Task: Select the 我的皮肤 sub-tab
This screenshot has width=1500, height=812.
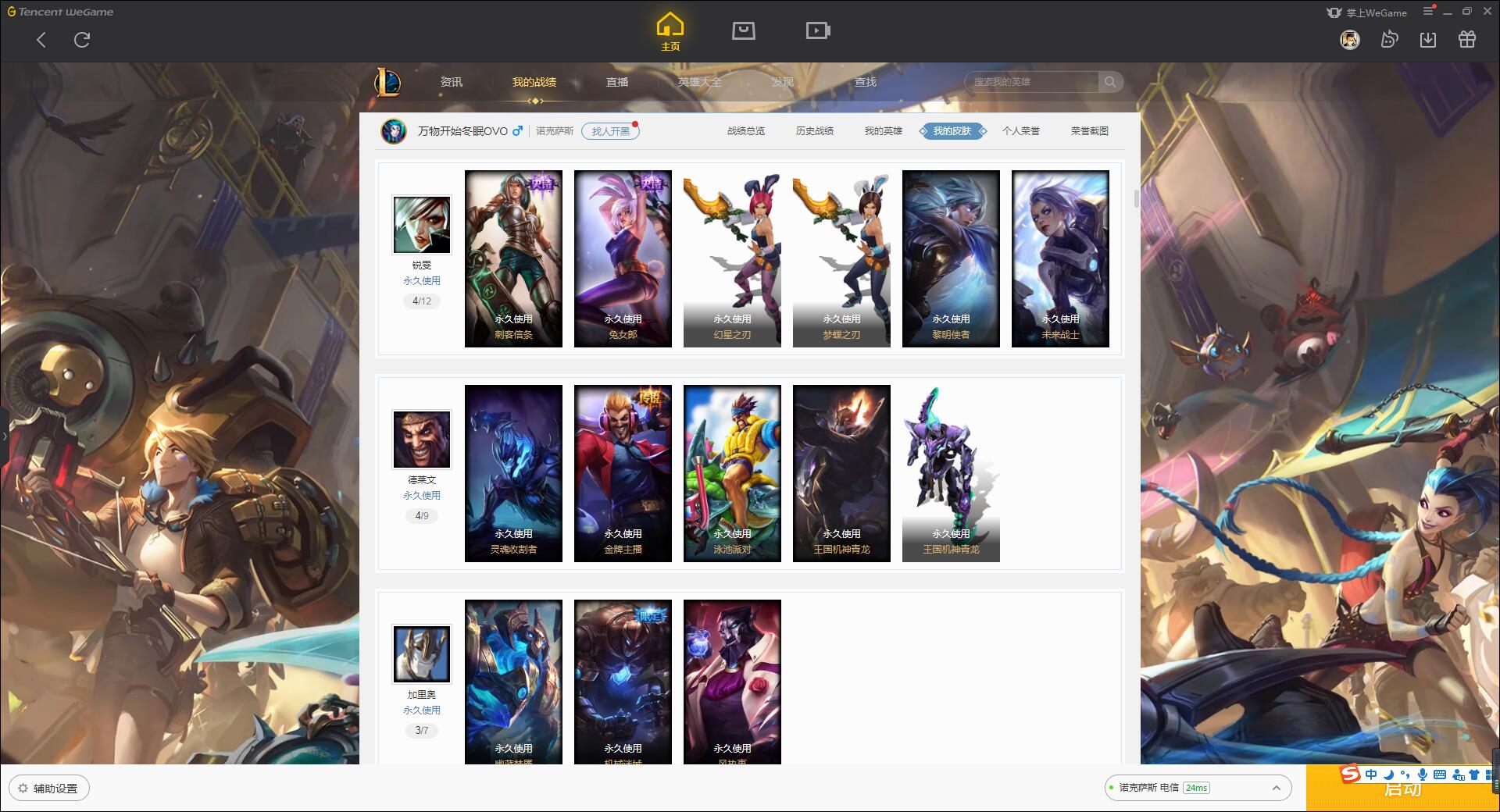Action: pos(952,131)
